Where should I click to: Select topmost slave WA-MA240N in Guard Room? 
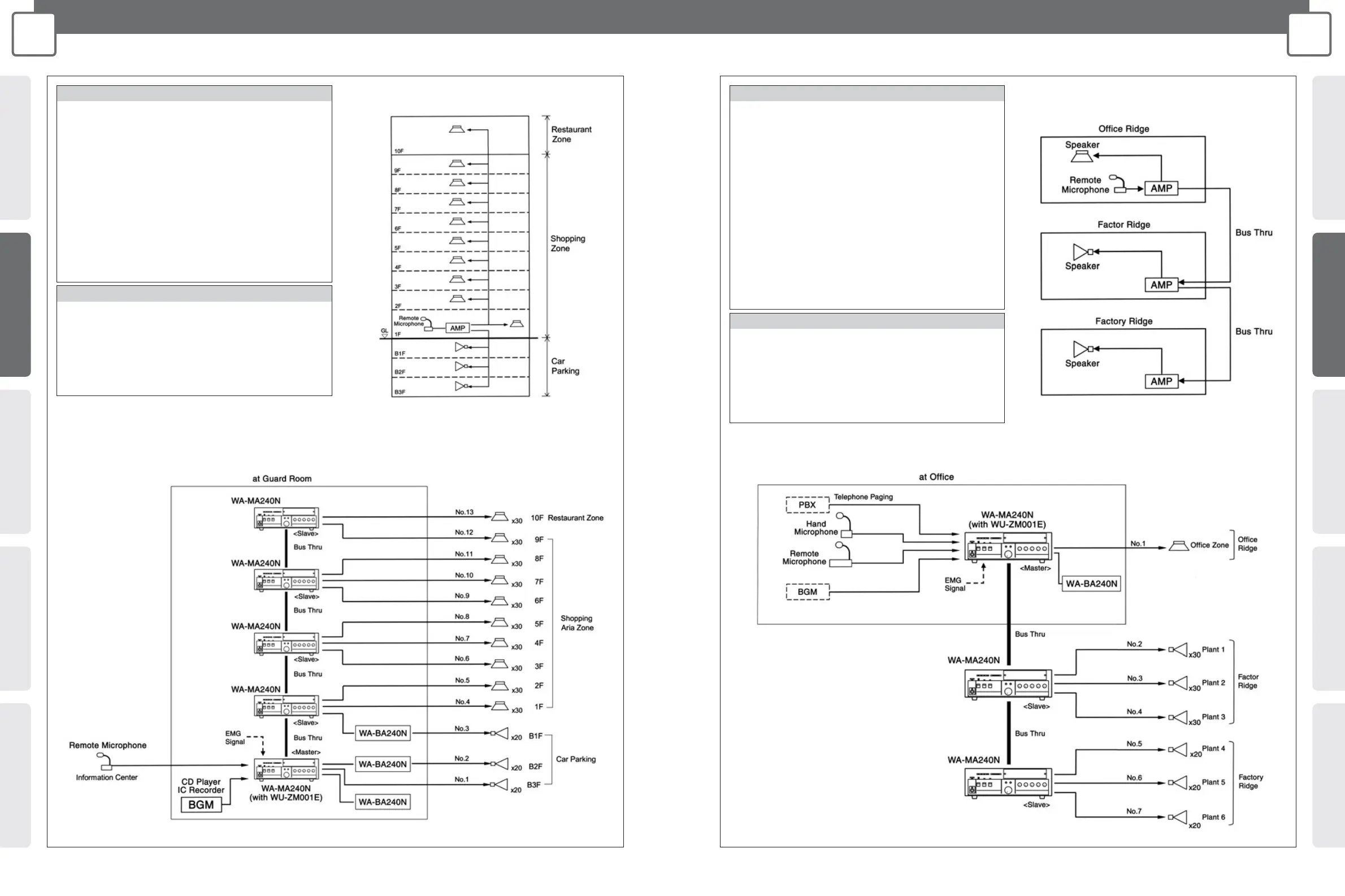point(287,519)
